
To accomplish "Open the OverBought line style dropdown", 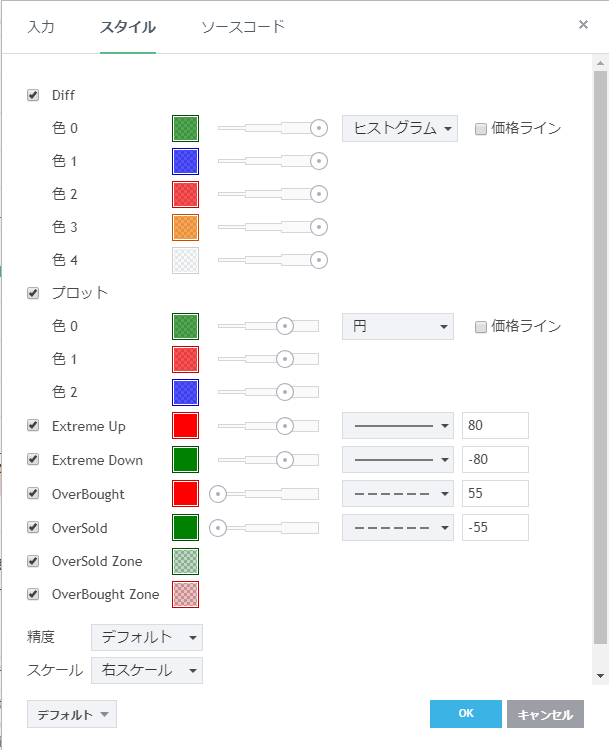I will point(398,494).
